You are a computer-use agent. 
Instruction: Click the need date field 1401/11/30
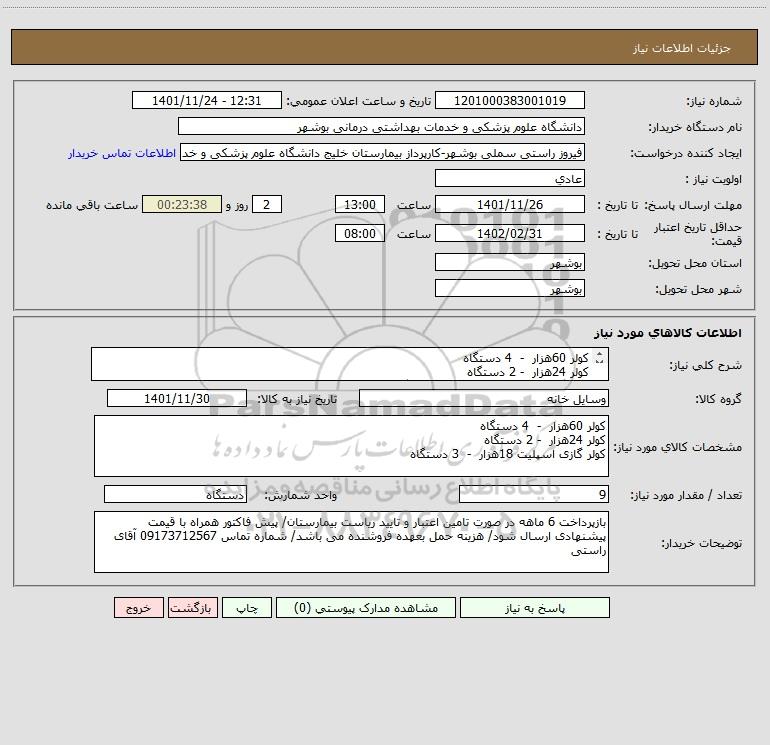pos(177,398)
